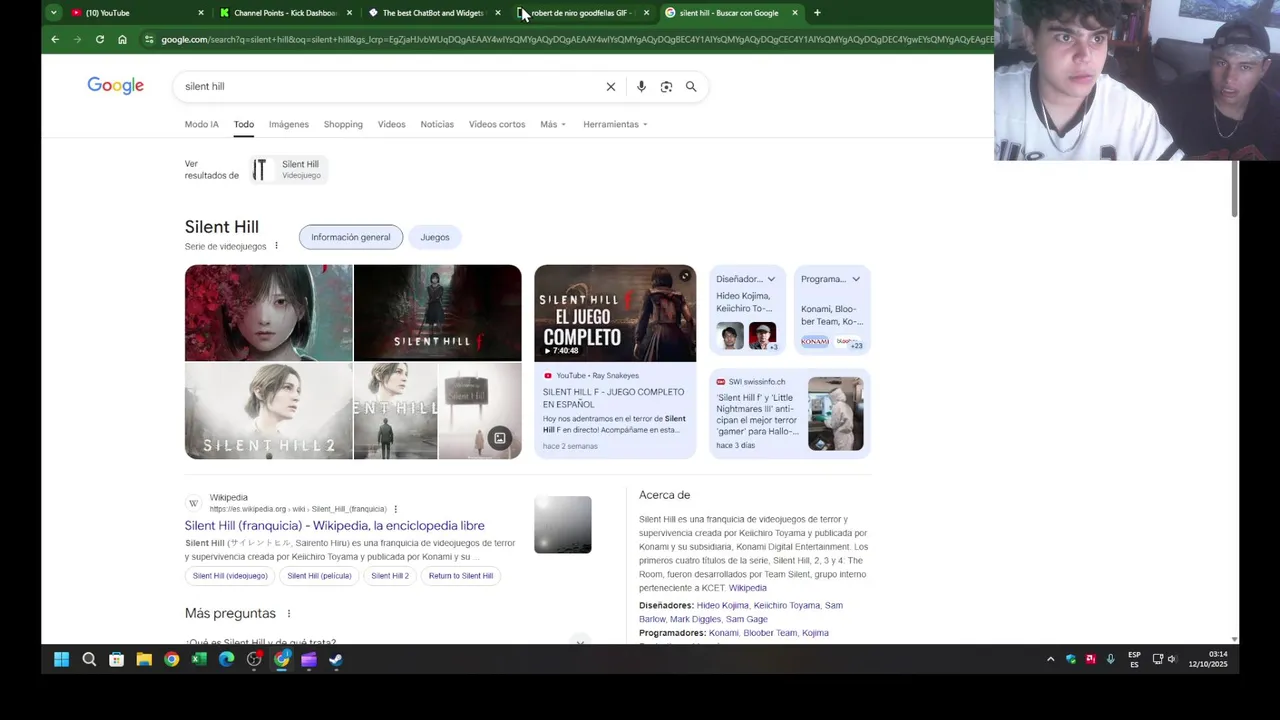Expand the Programa... card chevron
1280x720 pixels.
[856, 279]
